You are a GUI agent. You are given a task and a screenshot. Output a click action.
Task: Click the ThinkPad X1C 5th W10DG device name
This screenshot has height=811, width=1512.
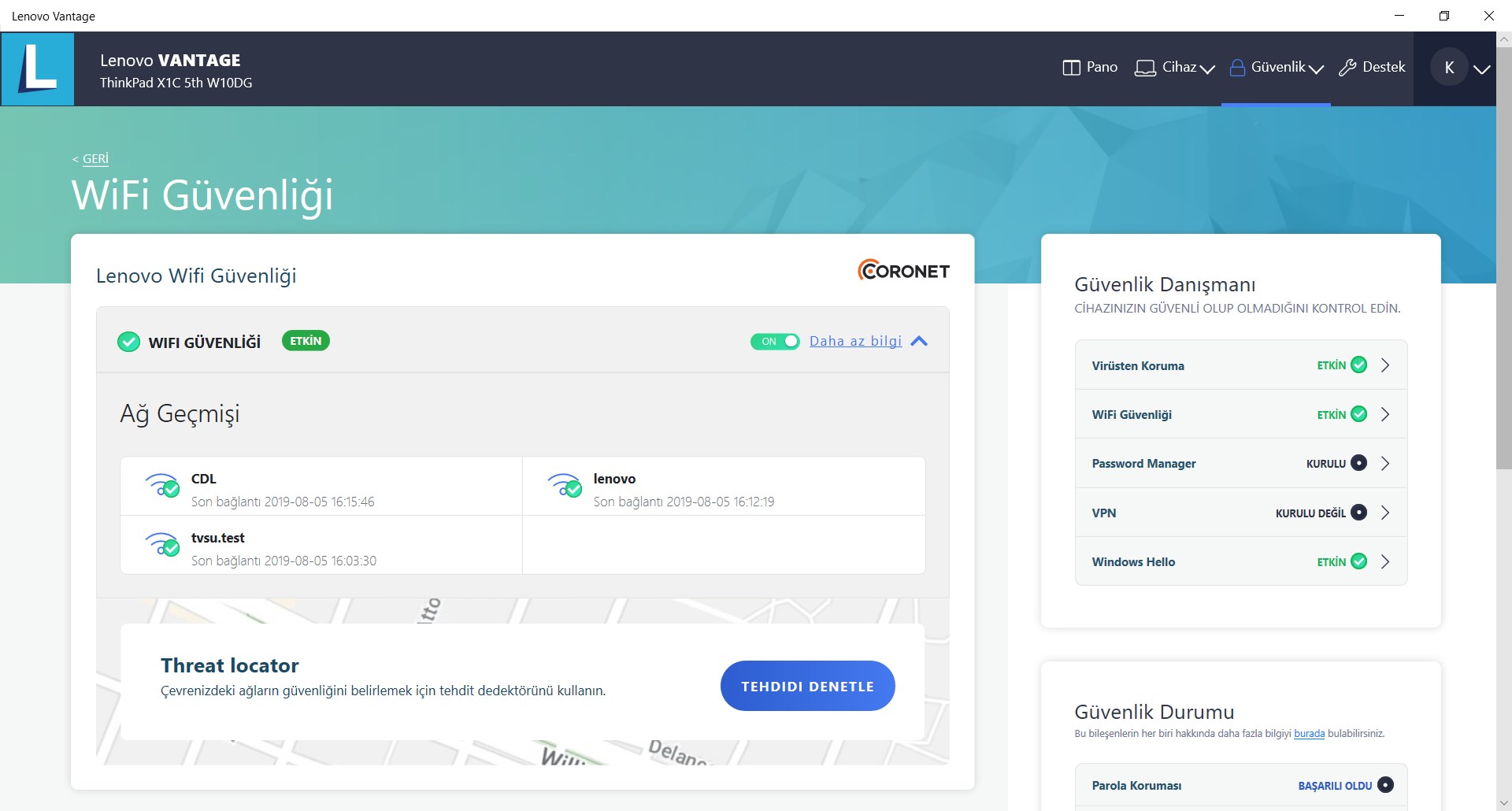(176, 83)
